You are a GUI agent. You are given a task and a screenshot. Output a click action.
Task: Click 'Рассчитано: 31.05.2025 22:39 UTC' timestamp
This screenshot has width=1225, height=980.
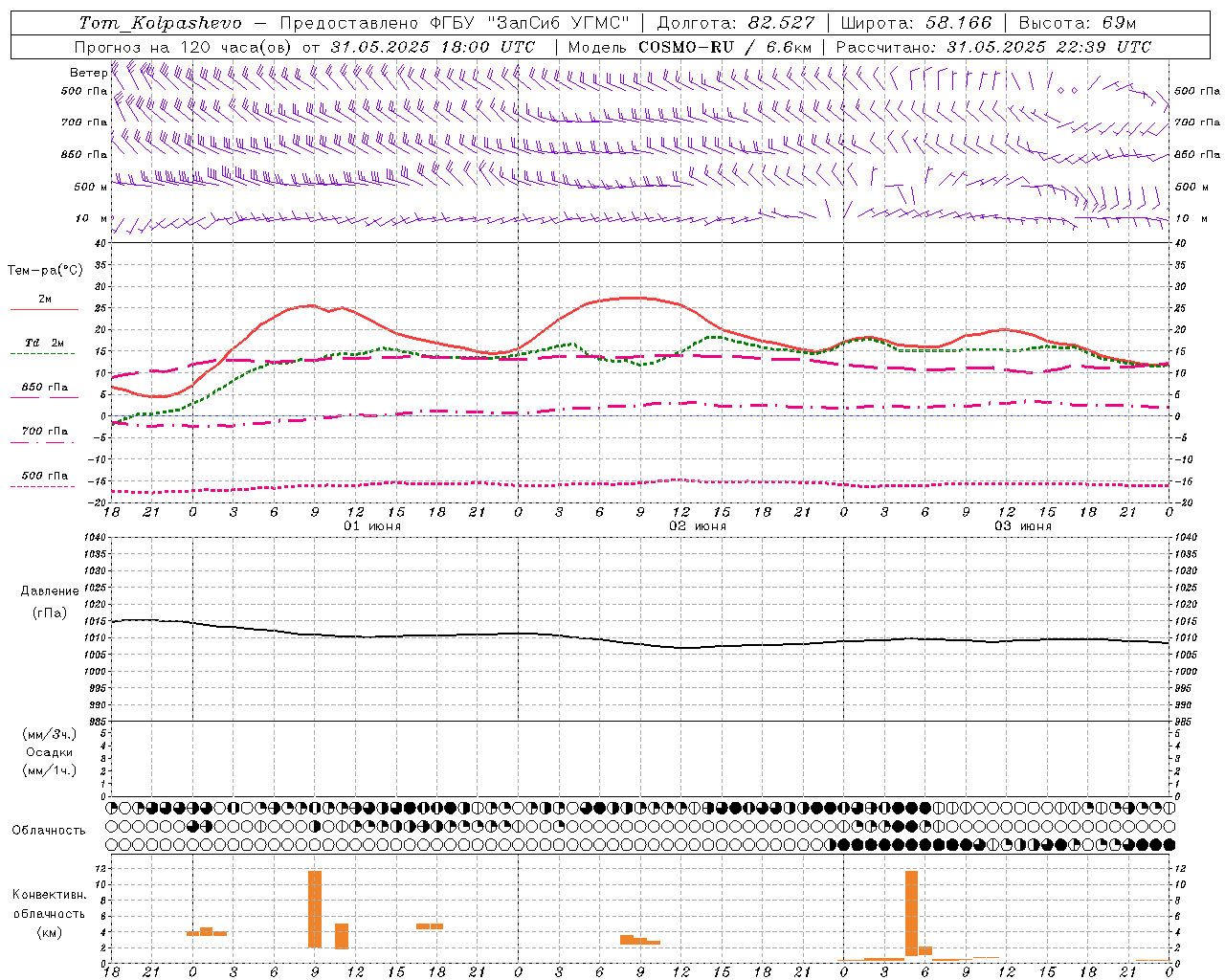point(993,47)
